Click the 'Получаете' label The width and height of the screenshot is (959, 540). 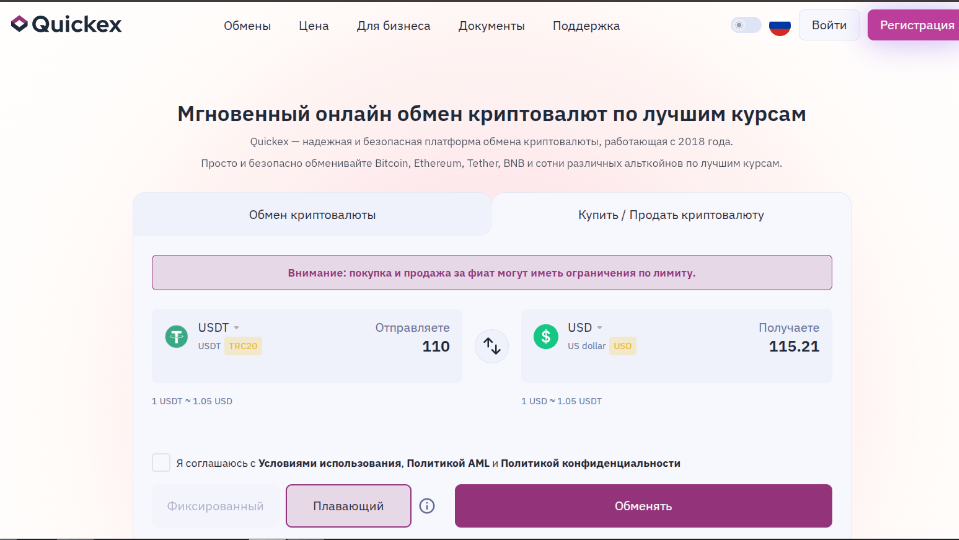(789, 328)
